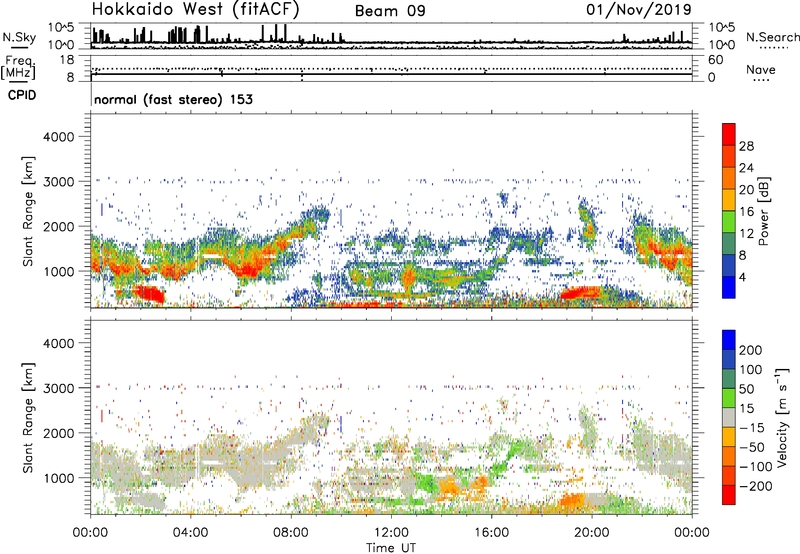Click the "24" power colorbar value
The height and width of the screenshot is (554, 800).
tap(746, 168)
